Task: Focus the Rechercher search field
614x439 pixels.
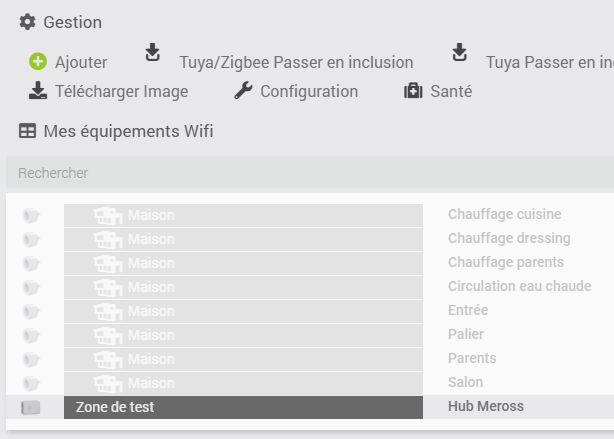Action: click(x=310, y=173)
